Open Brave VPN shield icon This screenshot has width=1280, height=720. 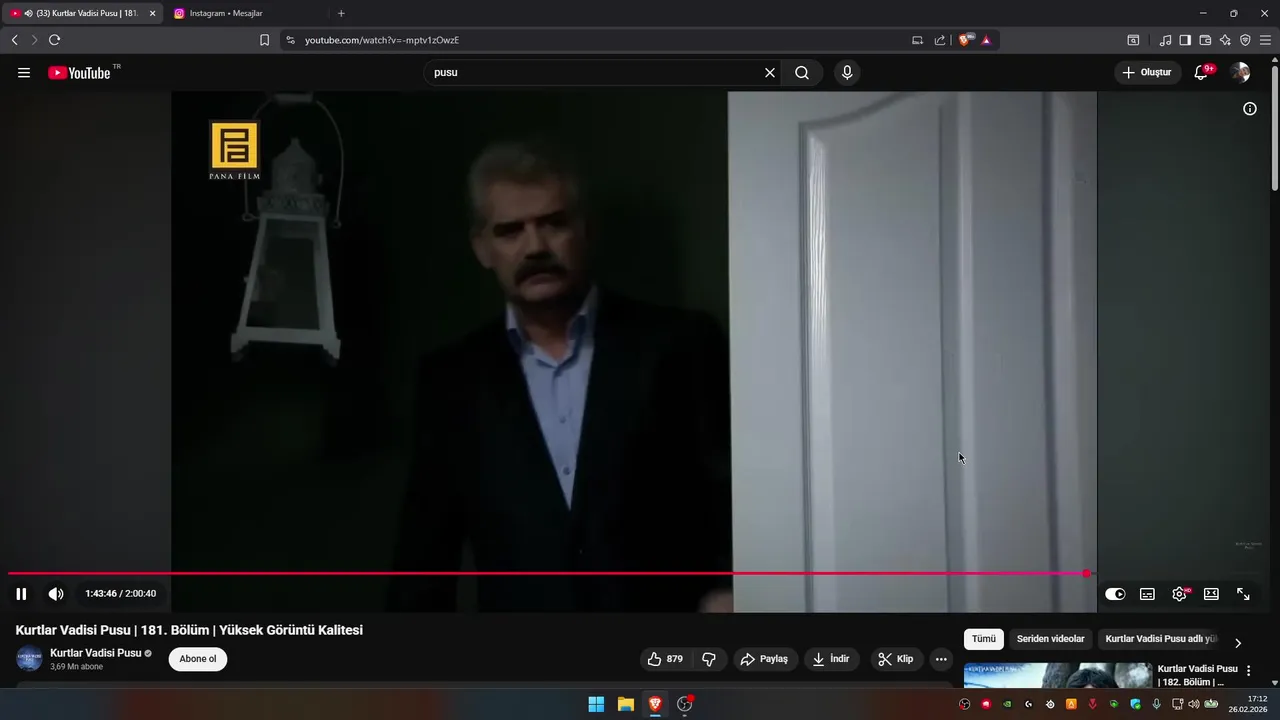point(1245,40)
